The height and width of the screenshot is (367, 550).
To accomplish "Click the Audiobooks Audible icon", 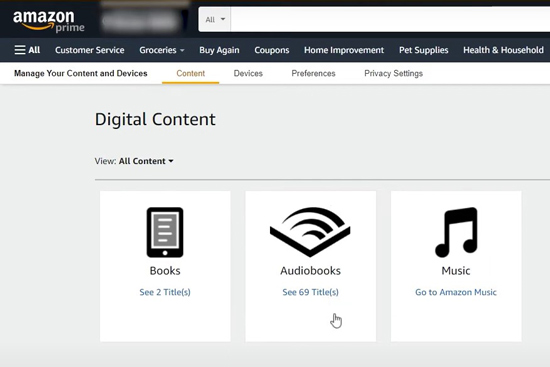I will click(x=310, y=232).
